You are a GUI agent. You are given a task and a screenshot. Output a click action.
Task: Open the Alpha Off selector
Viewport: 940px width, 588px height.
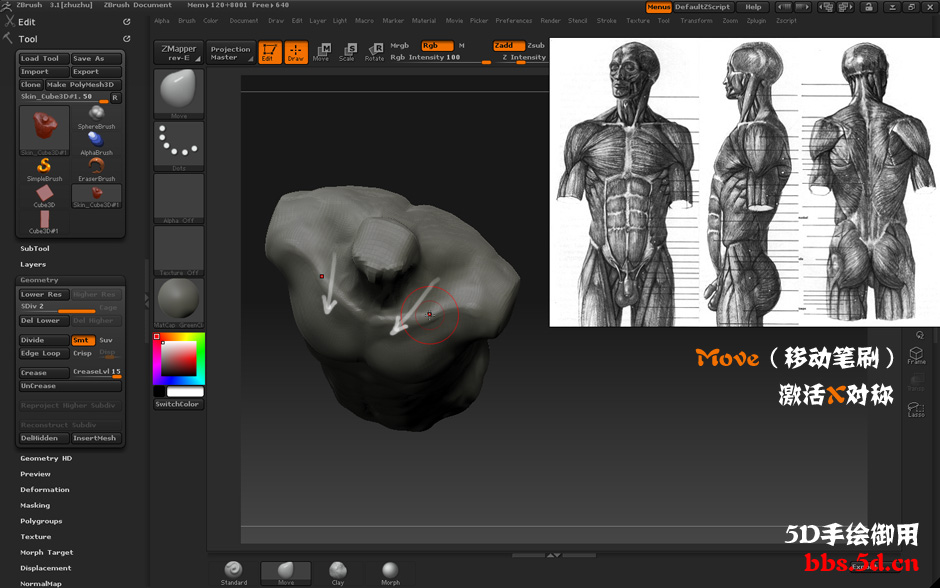179,199
